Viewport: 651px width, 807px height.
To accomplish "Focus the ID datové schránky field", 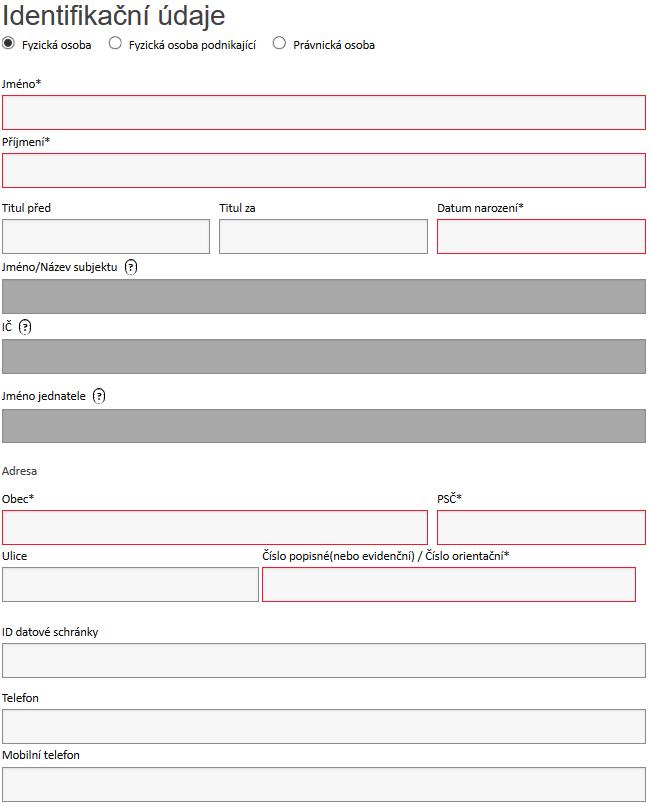I will [324, 660].
